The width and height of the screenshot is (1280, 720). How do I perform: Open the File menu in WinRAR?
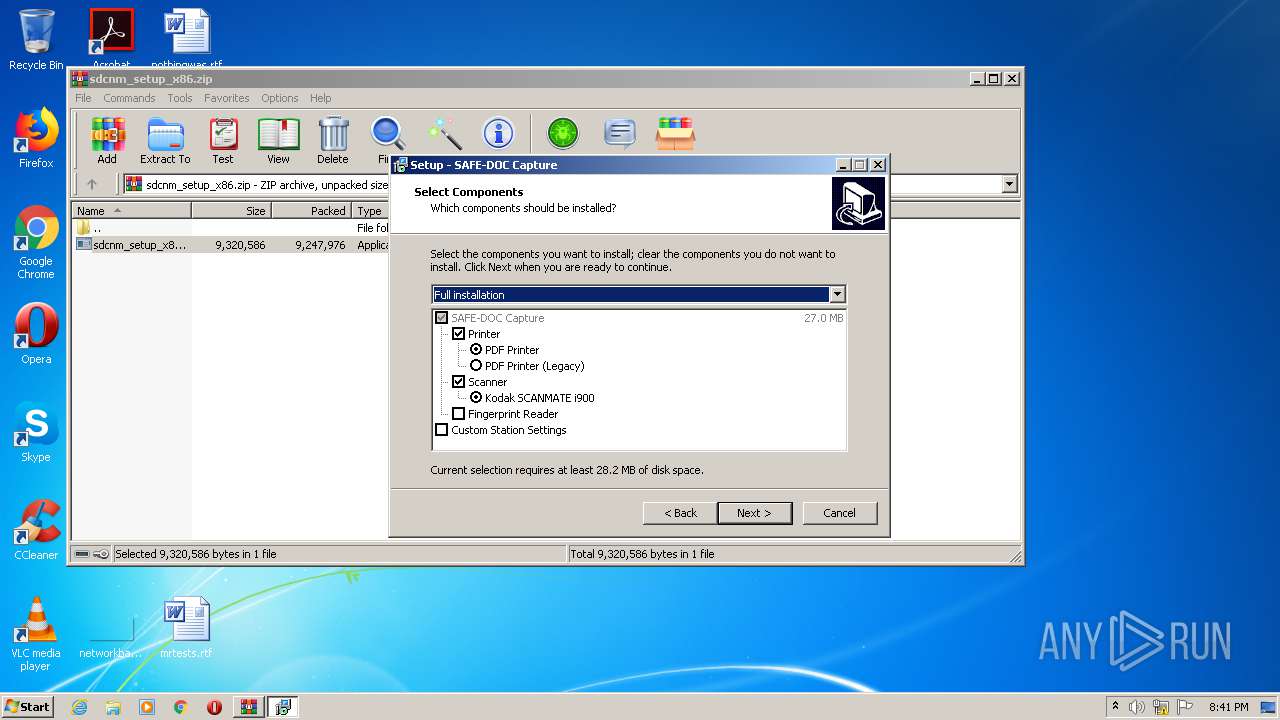(83, 98)
